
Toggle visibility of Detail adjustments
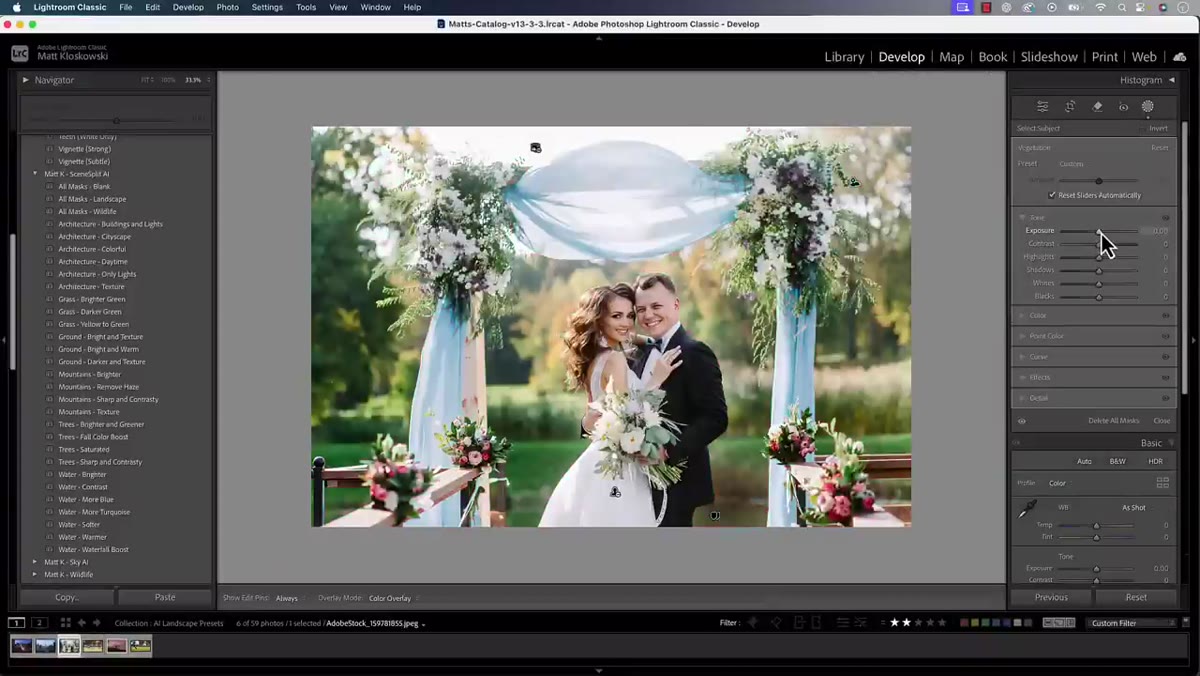[1166, 398]
